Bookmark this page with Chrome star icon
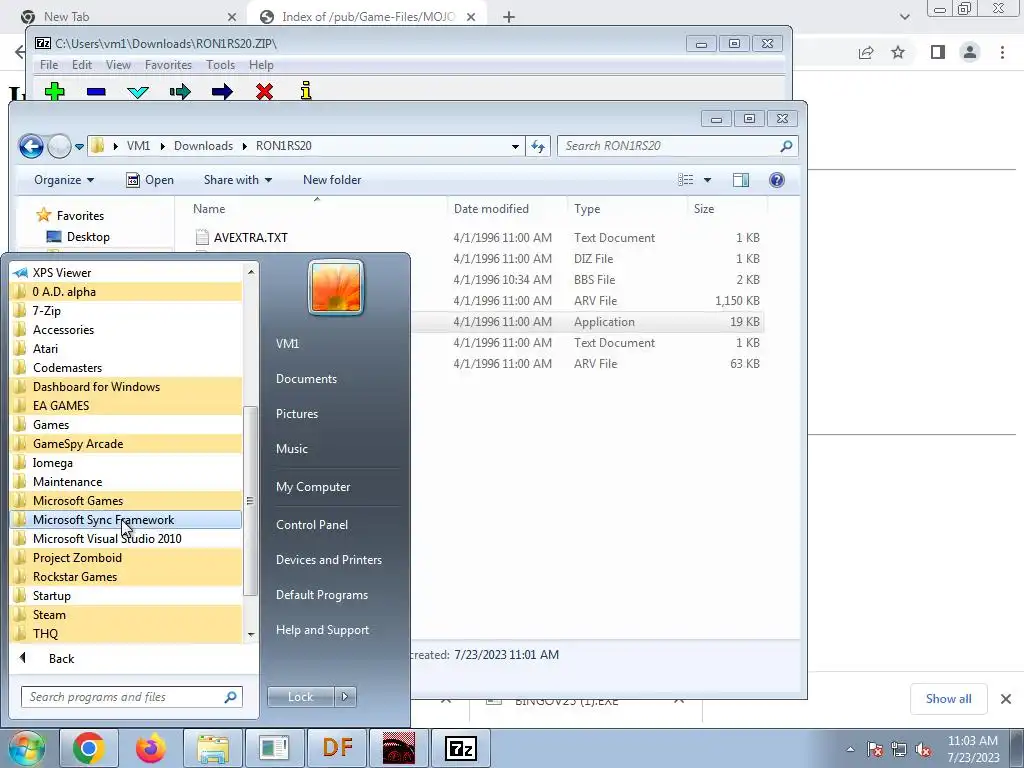Screen dimensions: 1024x768 click(x=898, y=52)
